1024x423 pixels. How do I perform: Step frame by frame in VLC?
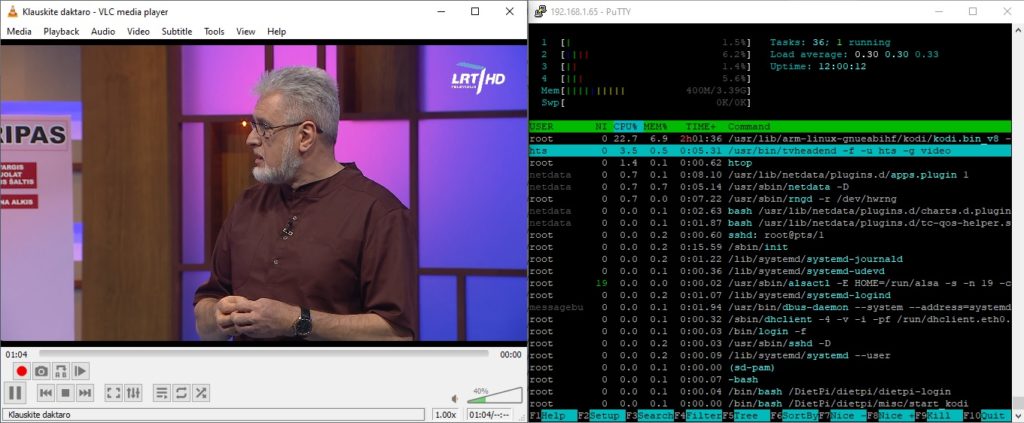80,371
